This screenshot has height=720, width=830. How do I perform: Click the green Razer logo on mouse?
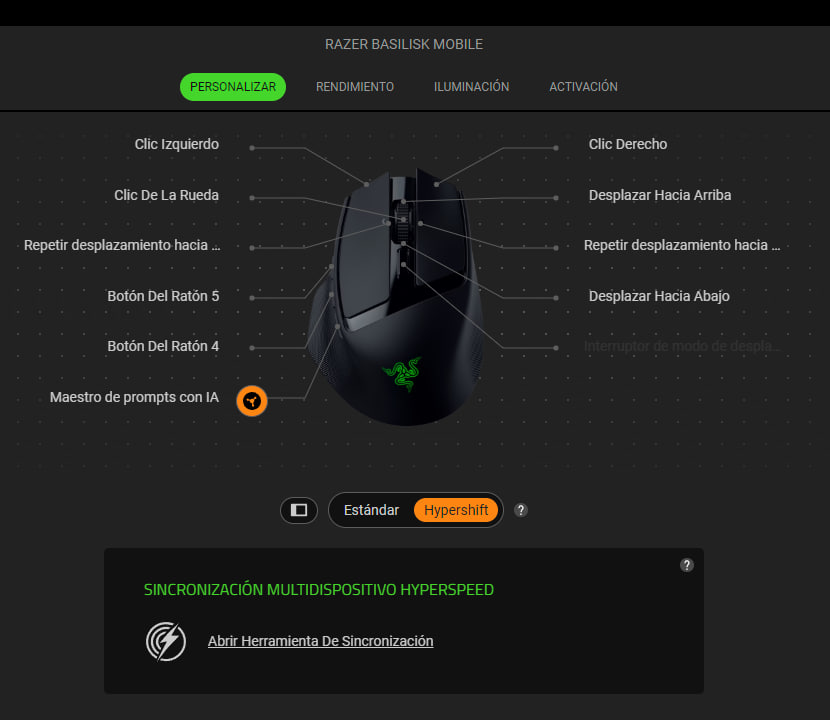(402, 373)
